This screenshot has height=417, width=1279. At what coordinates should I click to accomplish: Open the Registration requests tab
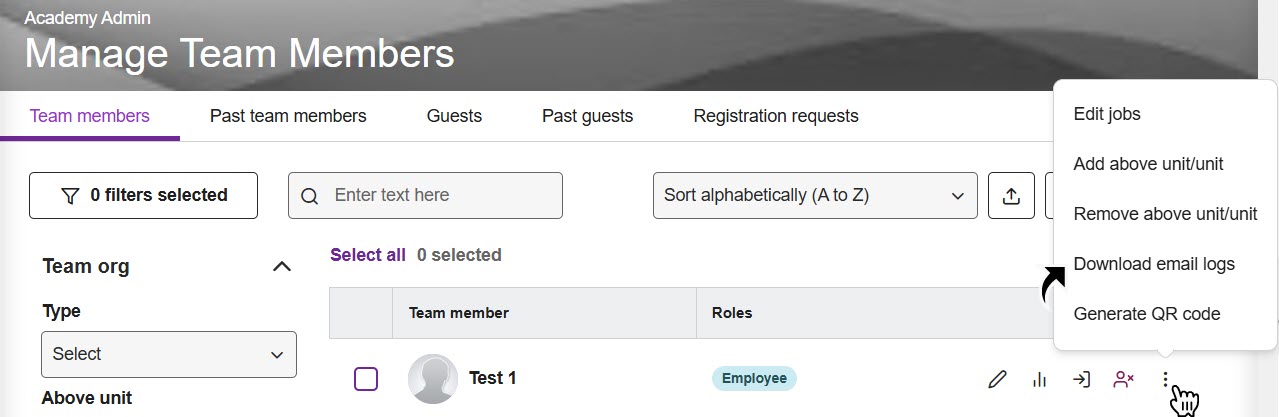[776, 116]
